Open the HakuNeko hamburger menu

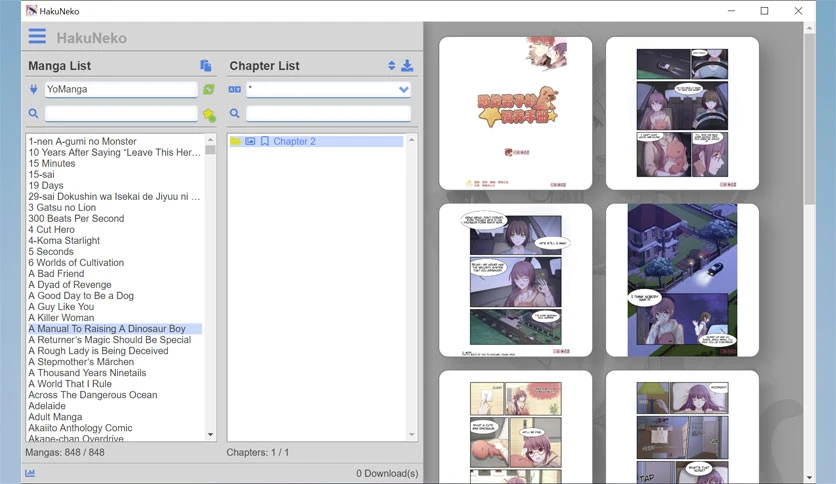(37, 36)
